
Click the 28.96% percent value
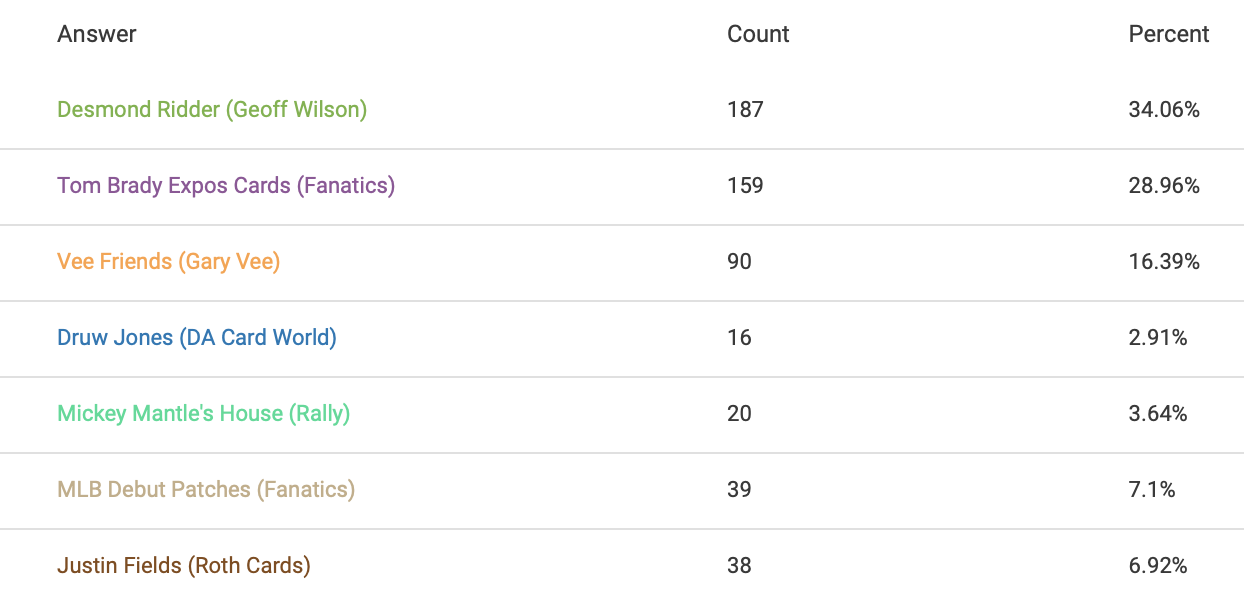1164,186
